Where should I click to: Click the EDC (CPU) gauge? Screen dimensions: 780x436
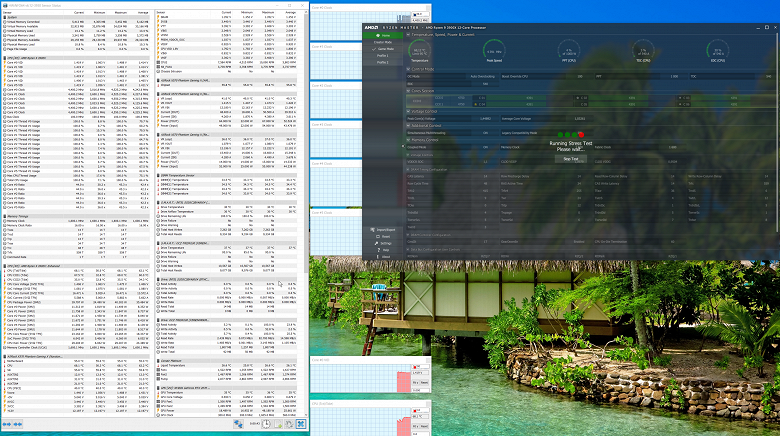point(717,51)
